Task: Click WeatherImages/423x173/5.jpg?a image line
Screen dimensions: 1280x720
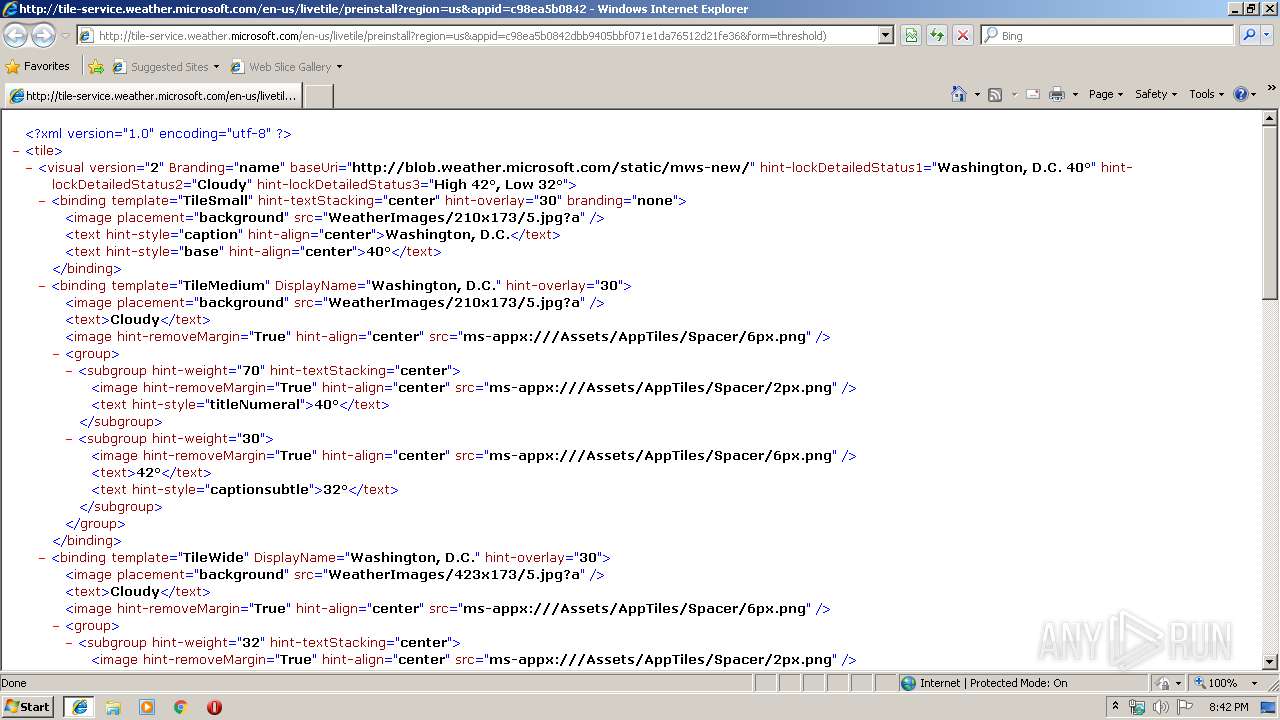Action: tap(335, 575)
